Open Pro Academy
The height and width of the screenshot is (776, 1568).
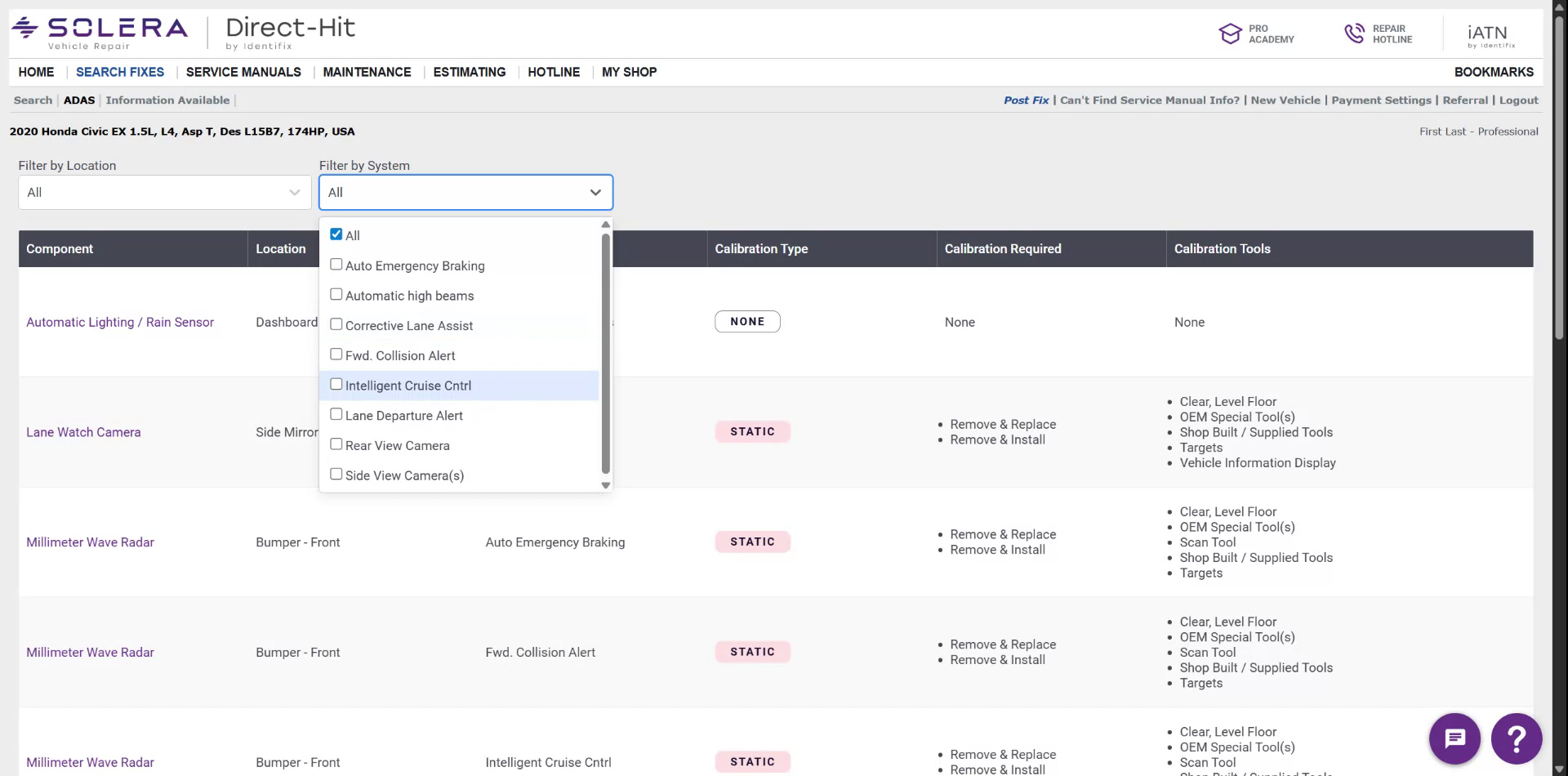[x=1256, y=33]
